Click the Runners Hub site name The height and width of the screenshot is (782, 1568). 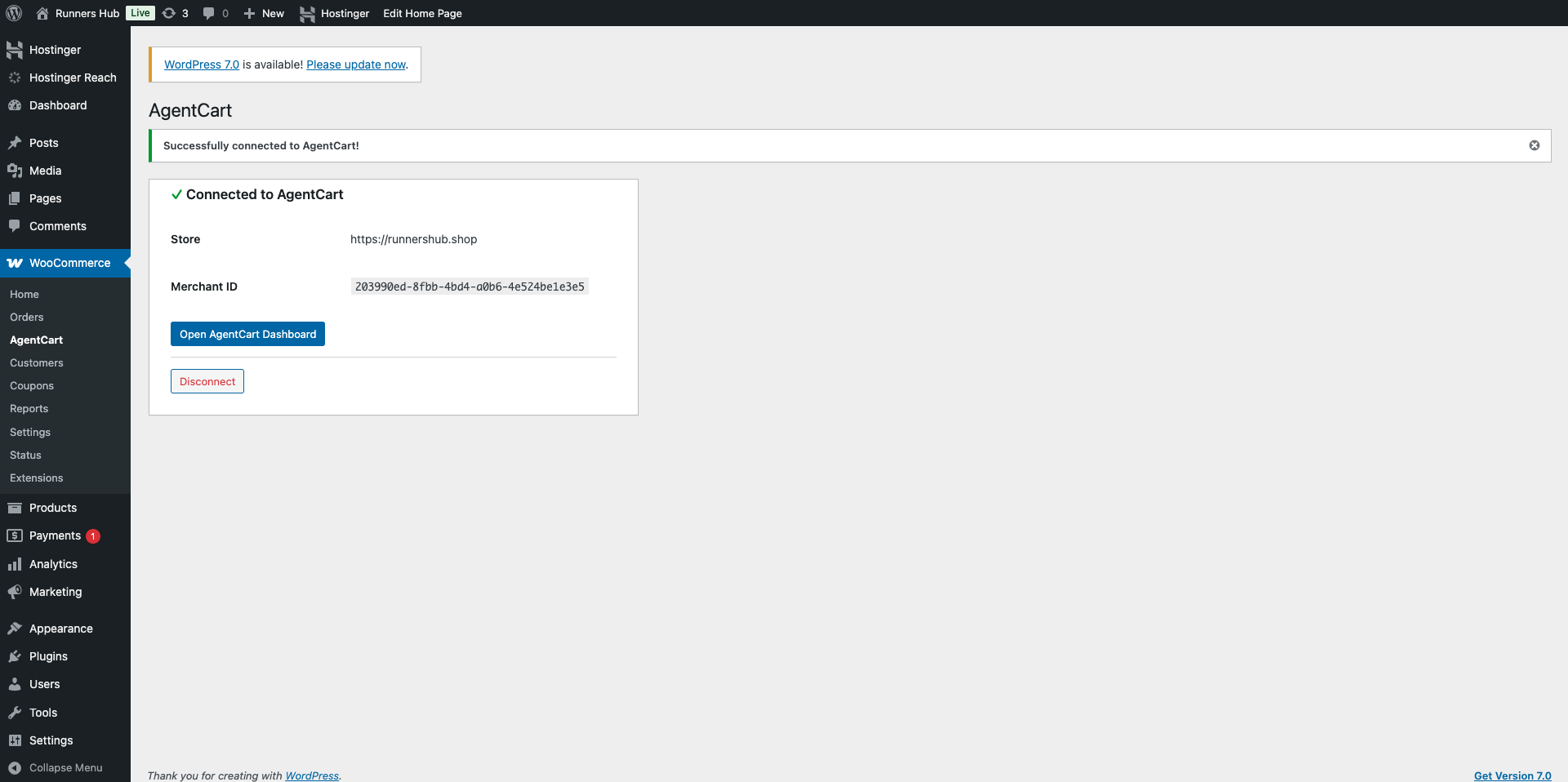(87, 13)
